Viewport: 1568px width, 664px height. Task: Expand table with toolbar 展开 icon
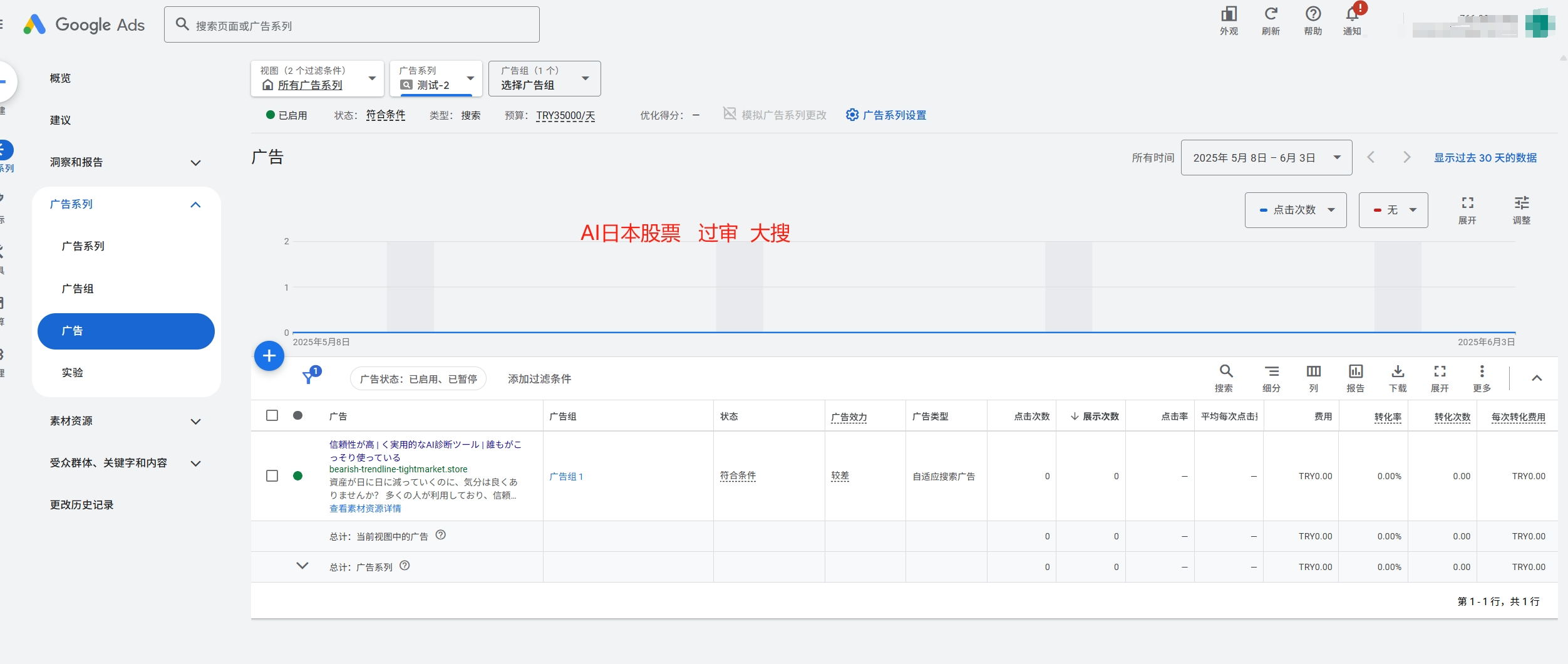pyautogui.click(x=1440, y=378)
